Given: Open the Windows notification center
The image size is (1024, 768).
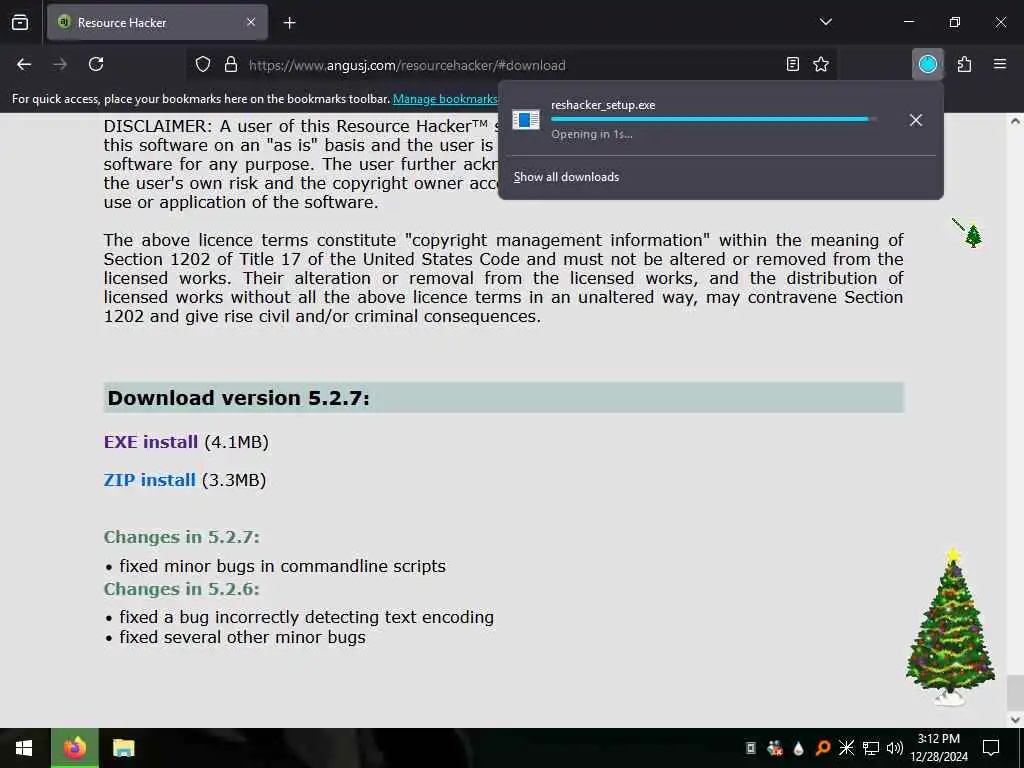Looking at the screenshot, I should coord(991,748).
